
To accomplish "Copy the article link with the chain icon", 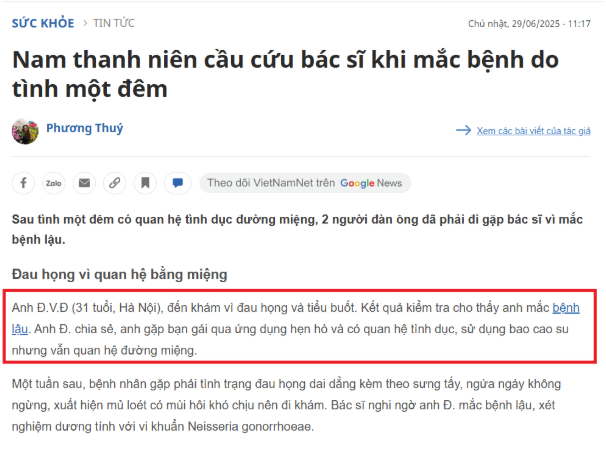I will pyautogui.click(x=114, y=183).
